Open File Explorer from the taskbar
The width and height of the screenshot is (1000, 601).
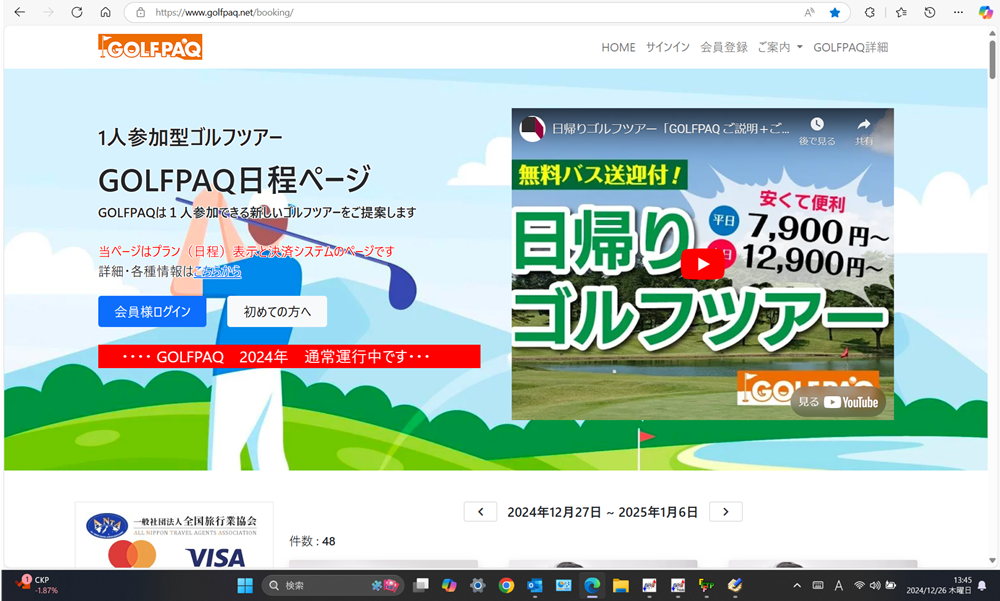coord(621,585)
